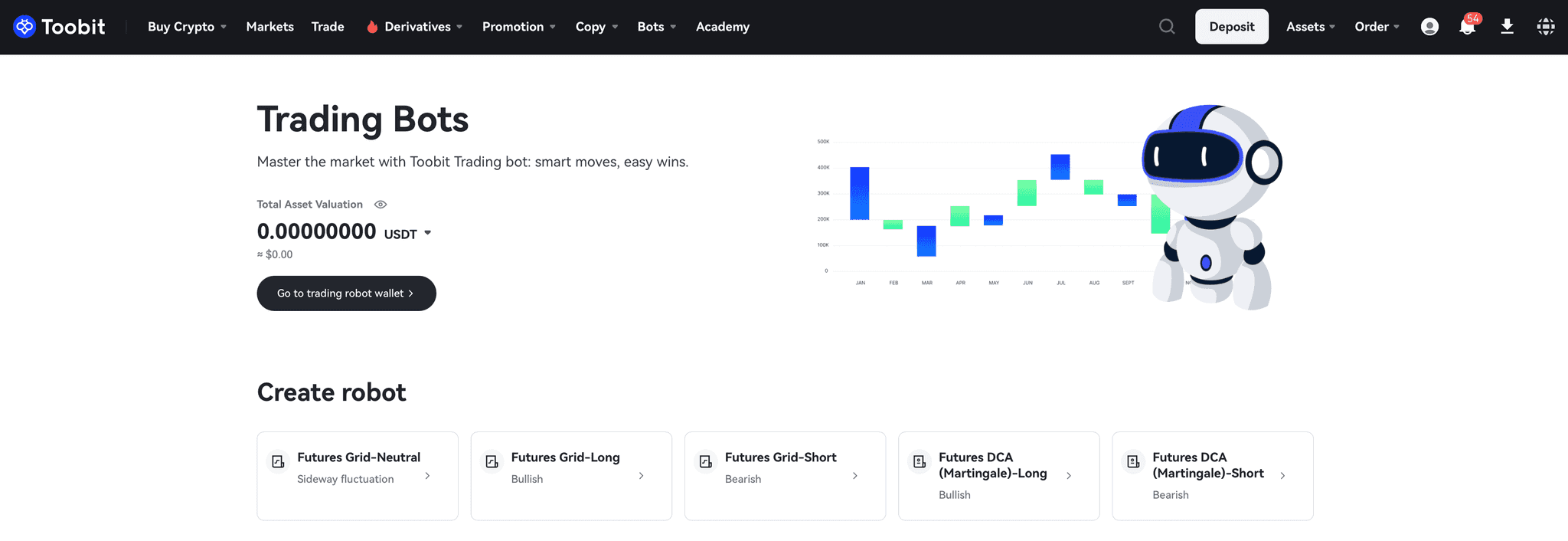Toggle asset valuation visibility eye icon
1568x541 pixels.
coord(381,205)
